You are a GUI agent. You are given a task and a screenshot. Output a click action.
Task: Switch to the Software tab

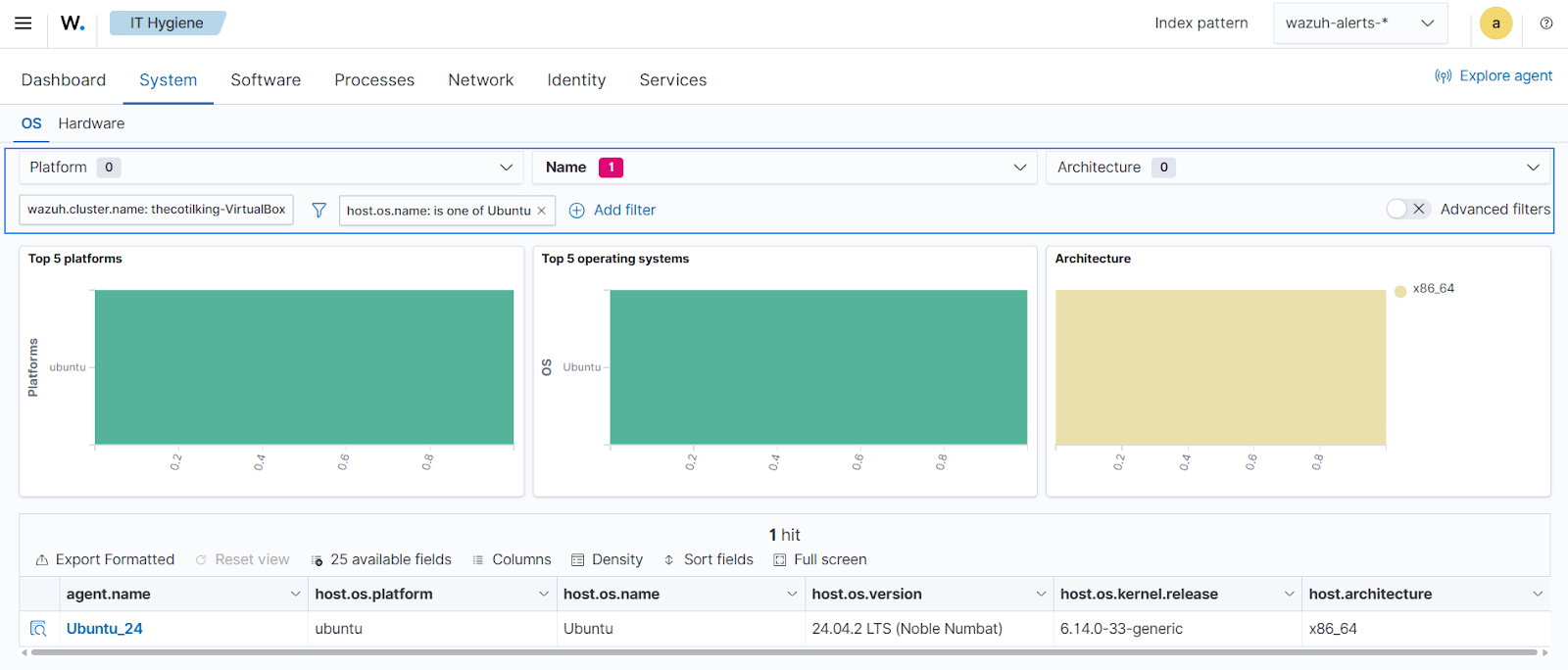266,80
